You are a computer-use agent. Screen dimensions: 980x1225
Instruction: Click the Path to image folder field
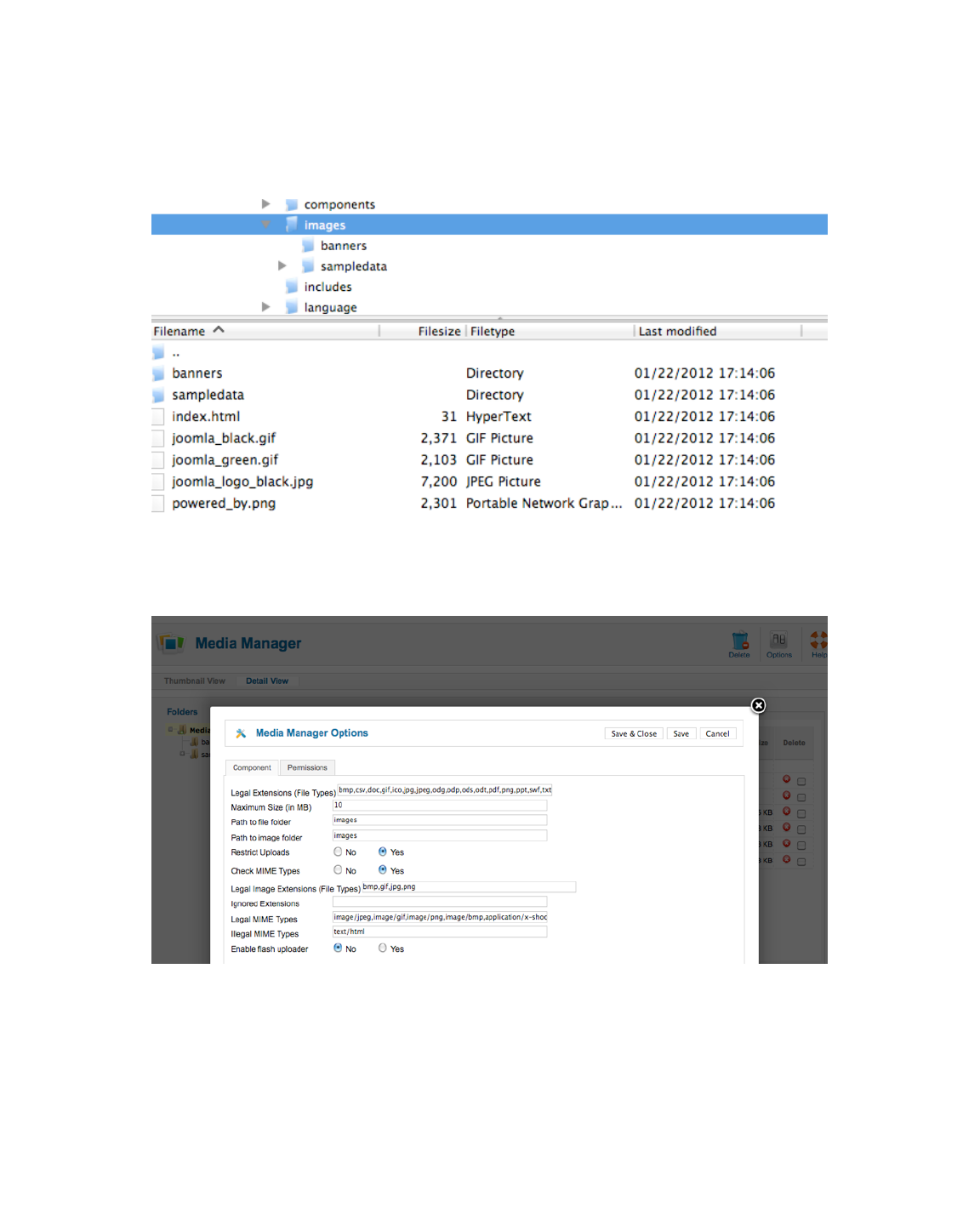point(440,835)
